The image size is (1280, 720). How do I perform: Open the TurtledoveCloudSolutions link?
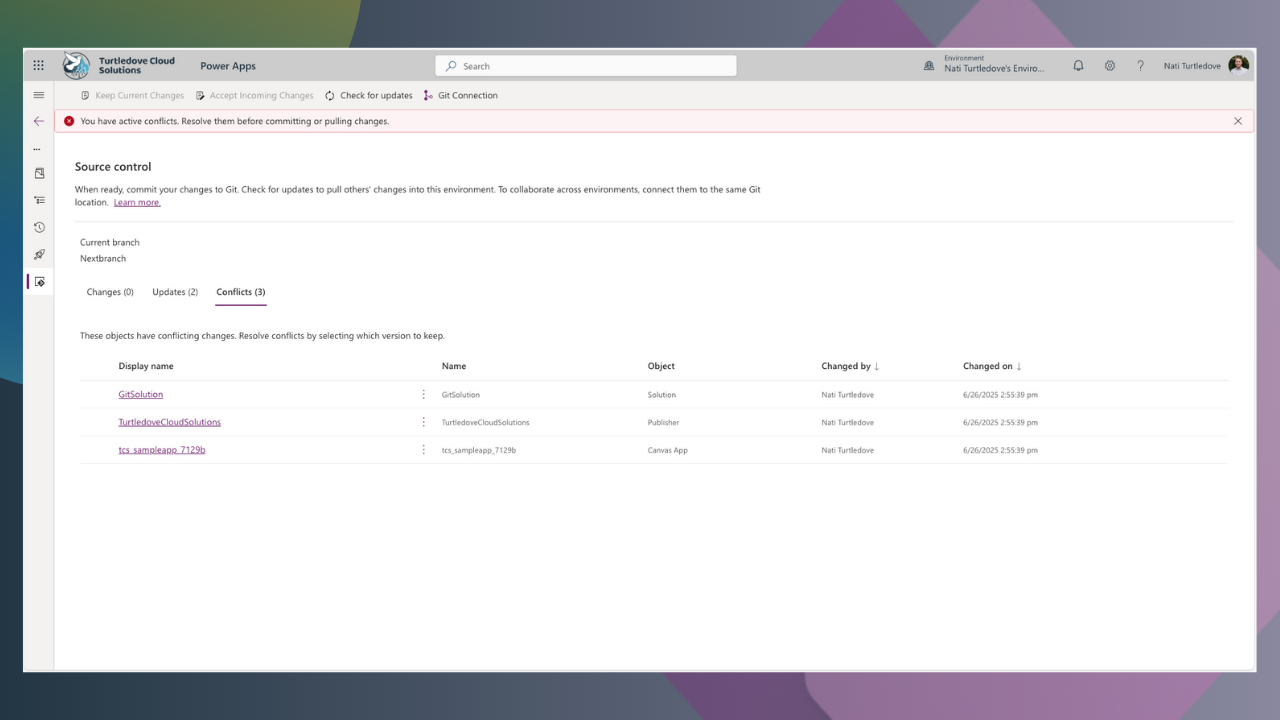(x=170, y=422)
